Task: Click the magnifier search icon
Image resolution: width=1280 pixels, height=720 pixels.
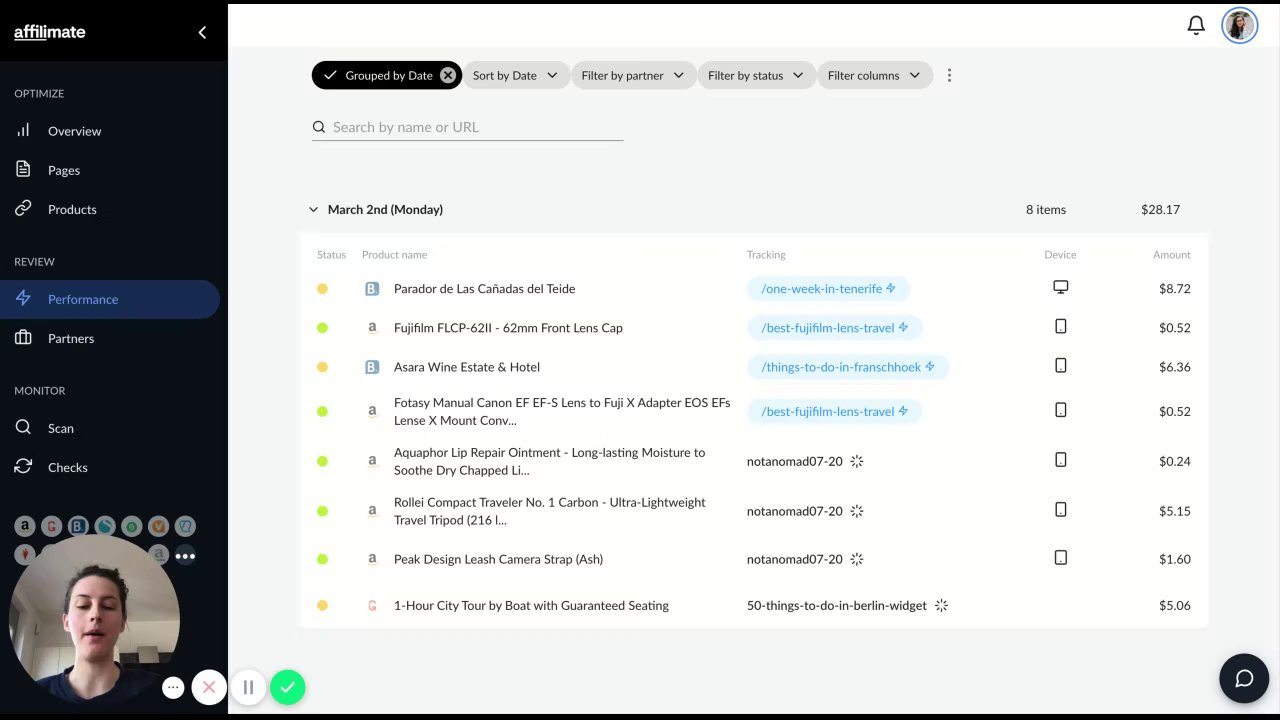Action: (x=319, y=127)
